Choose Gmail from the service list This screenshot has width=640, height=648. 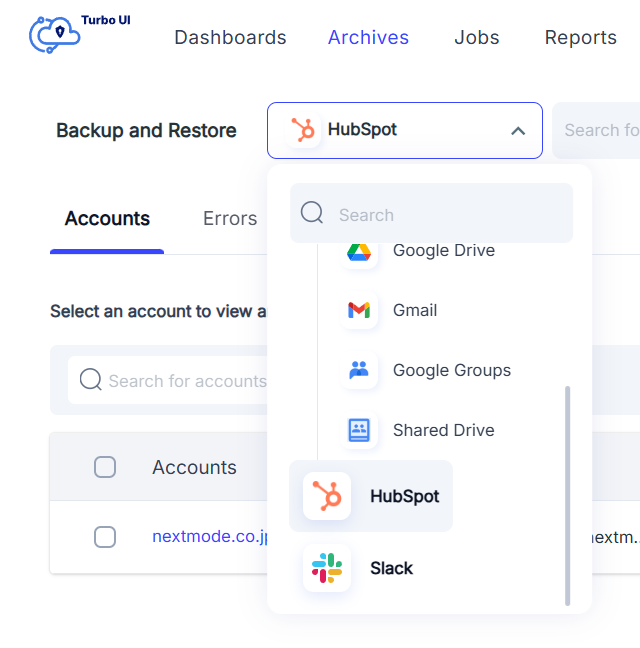(414, 310)
